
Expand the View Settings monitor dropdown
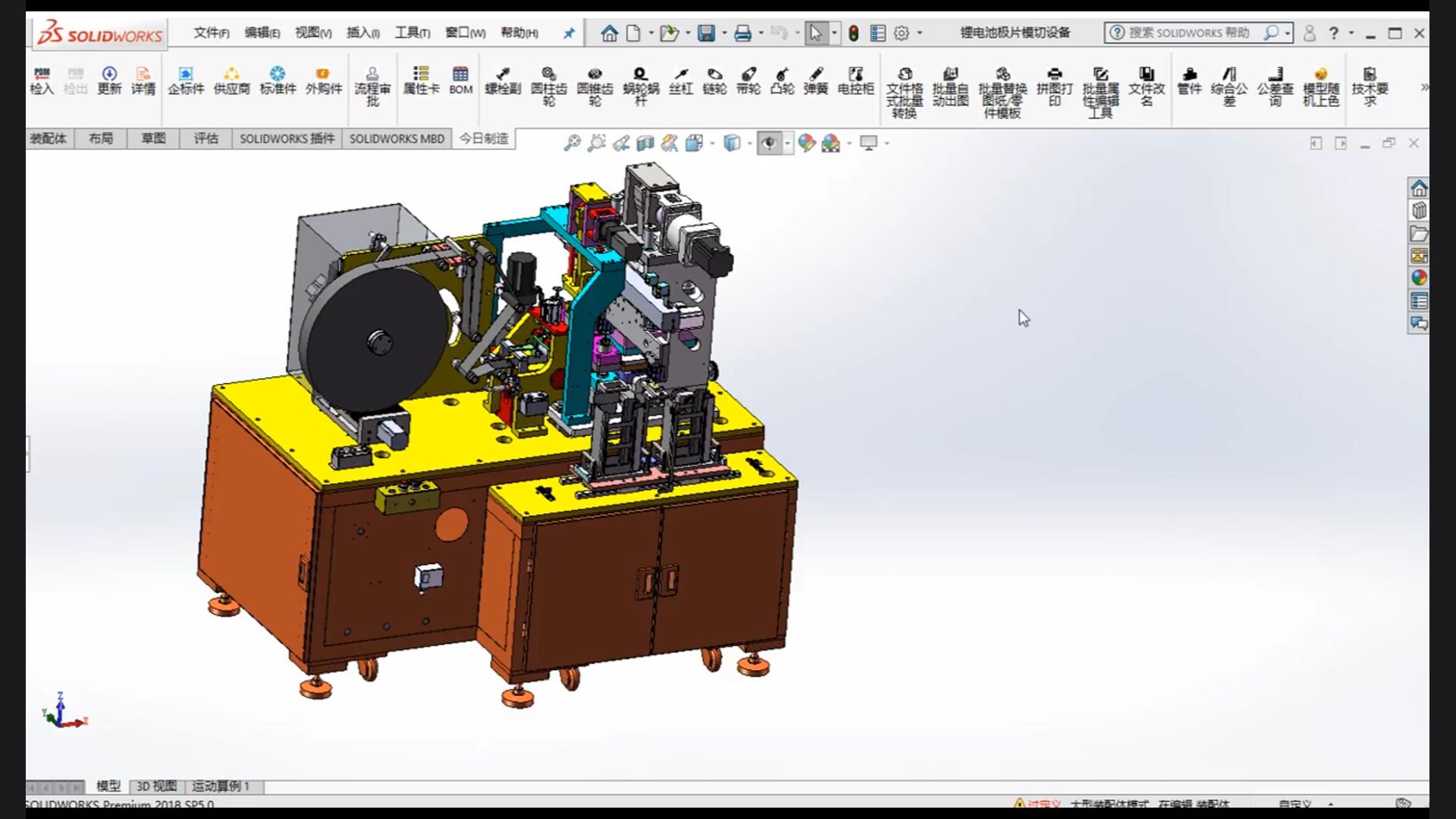click(x=886, y=143)
